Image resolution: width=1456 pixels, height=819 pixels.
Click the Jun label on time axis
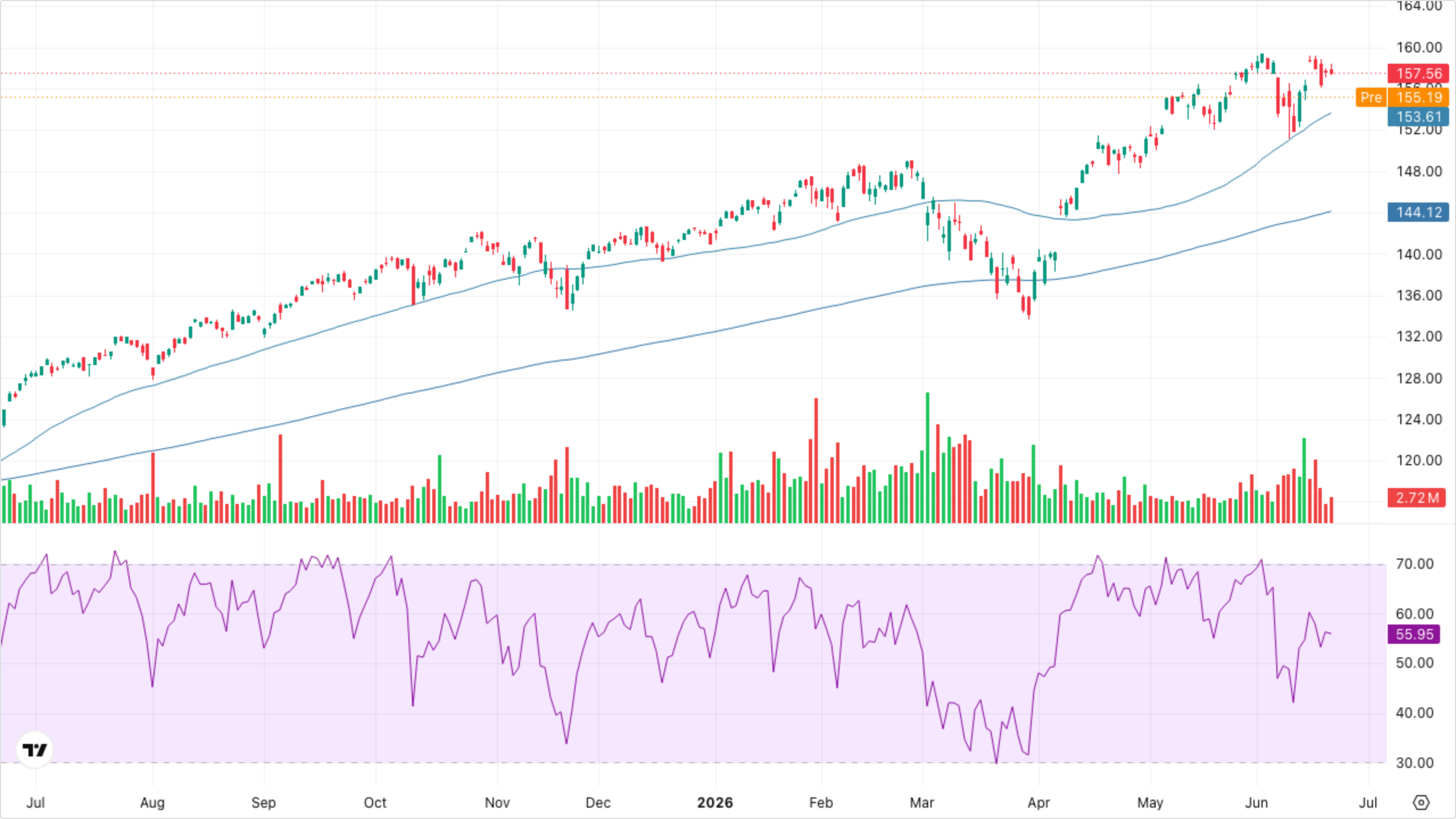point(1256,803)
